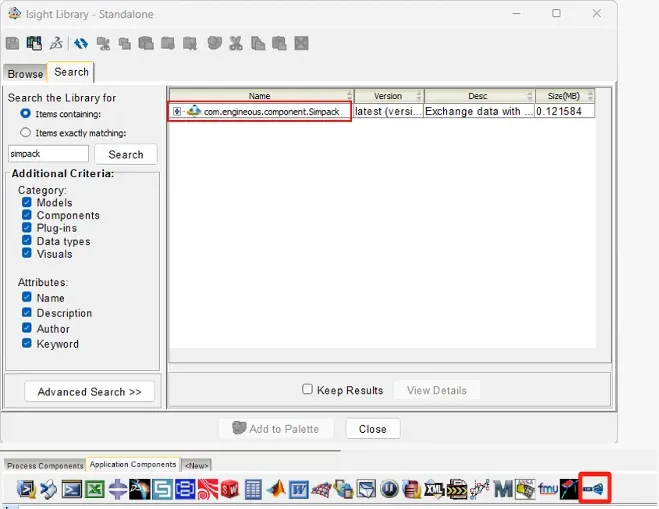Click the View Details button
The width and height of the screenshot is (659, 509).
point(437,390)
